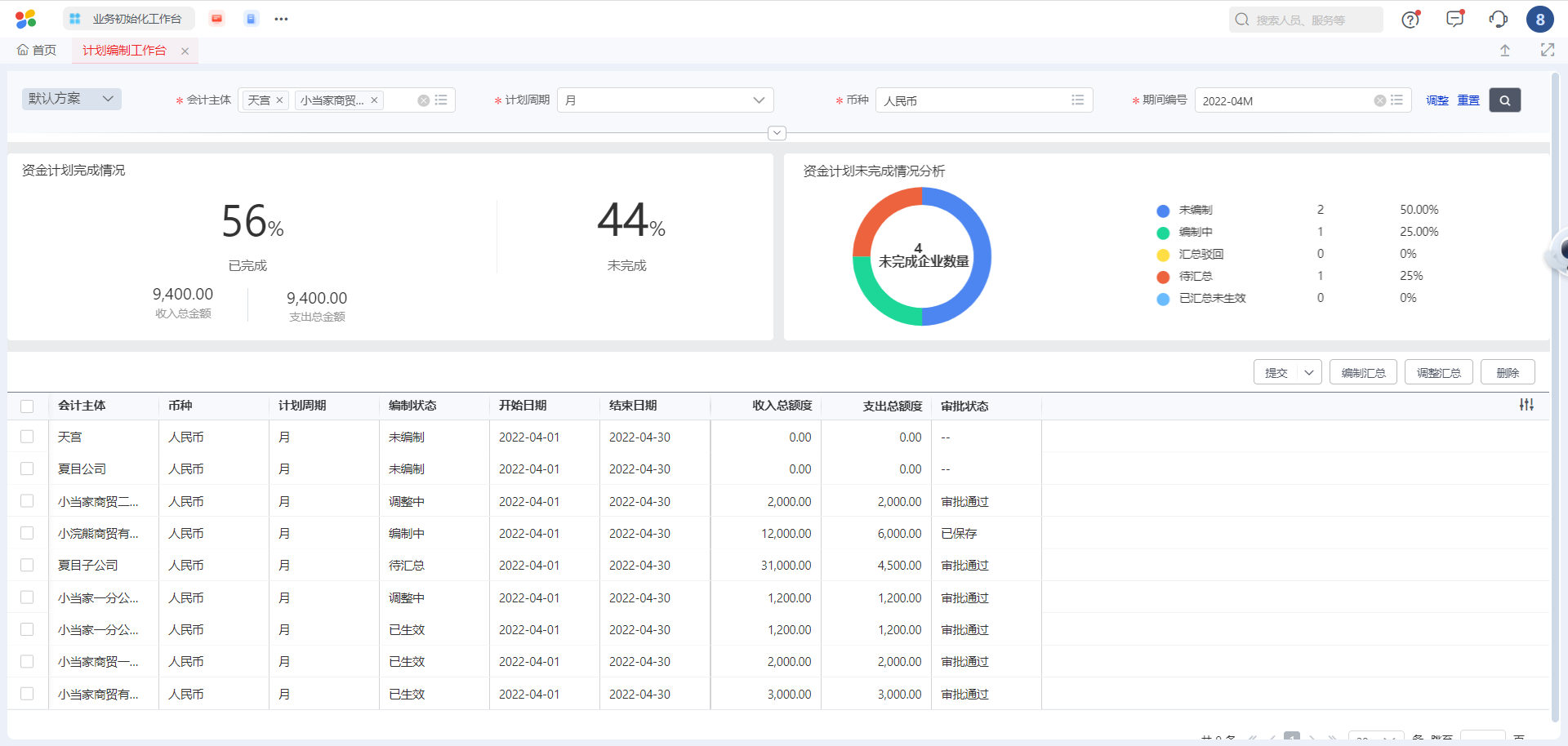
Task: Click the 删除 button
Action: pyautogui.click(x=1508, y=372)
